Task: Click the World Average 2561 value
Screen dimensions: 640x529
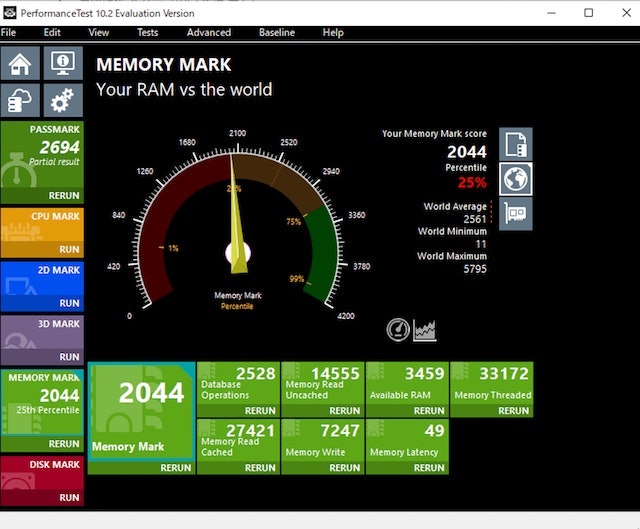Action: point(475,219)
